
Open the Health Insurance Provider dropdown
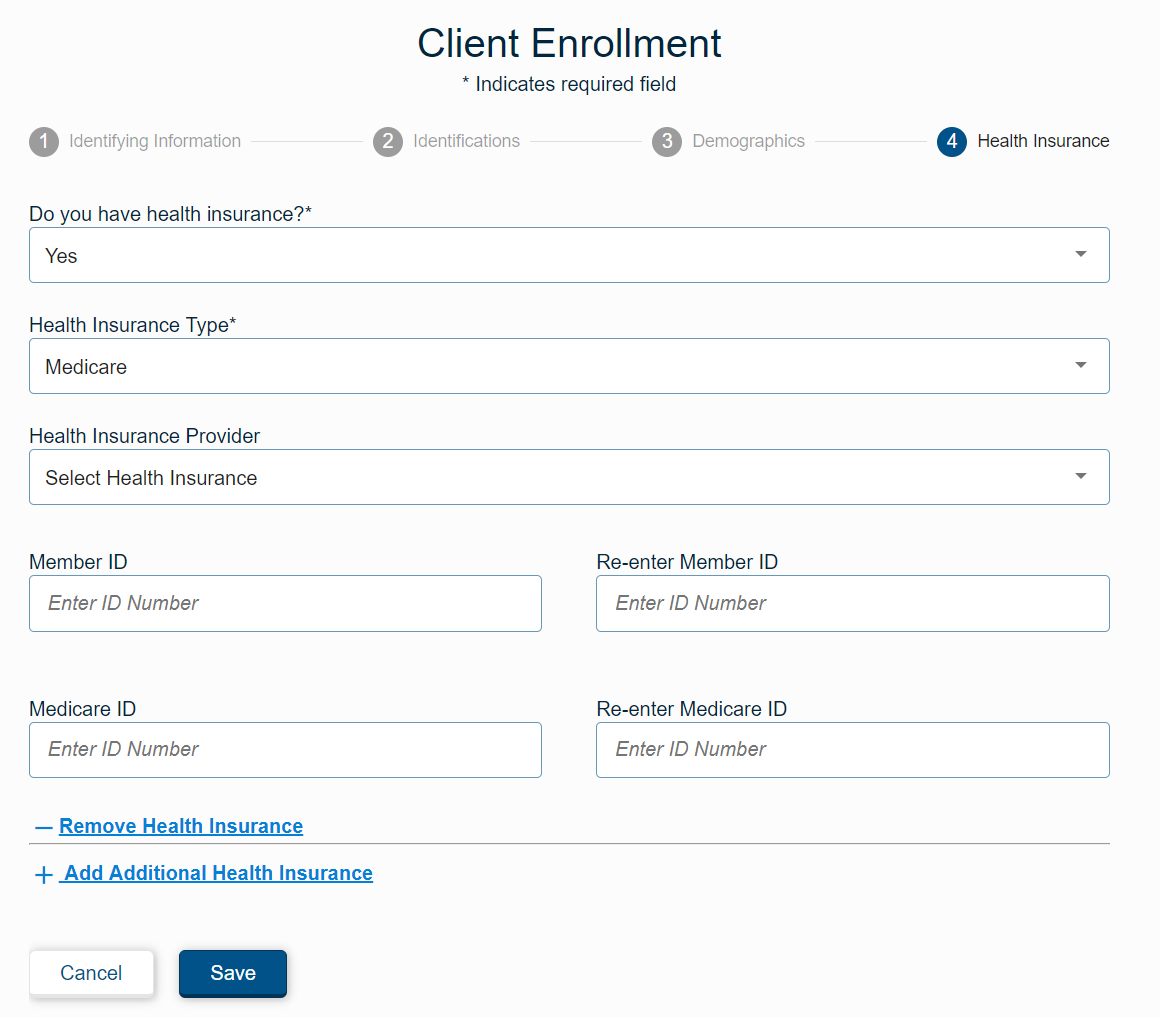coord(569,477)
